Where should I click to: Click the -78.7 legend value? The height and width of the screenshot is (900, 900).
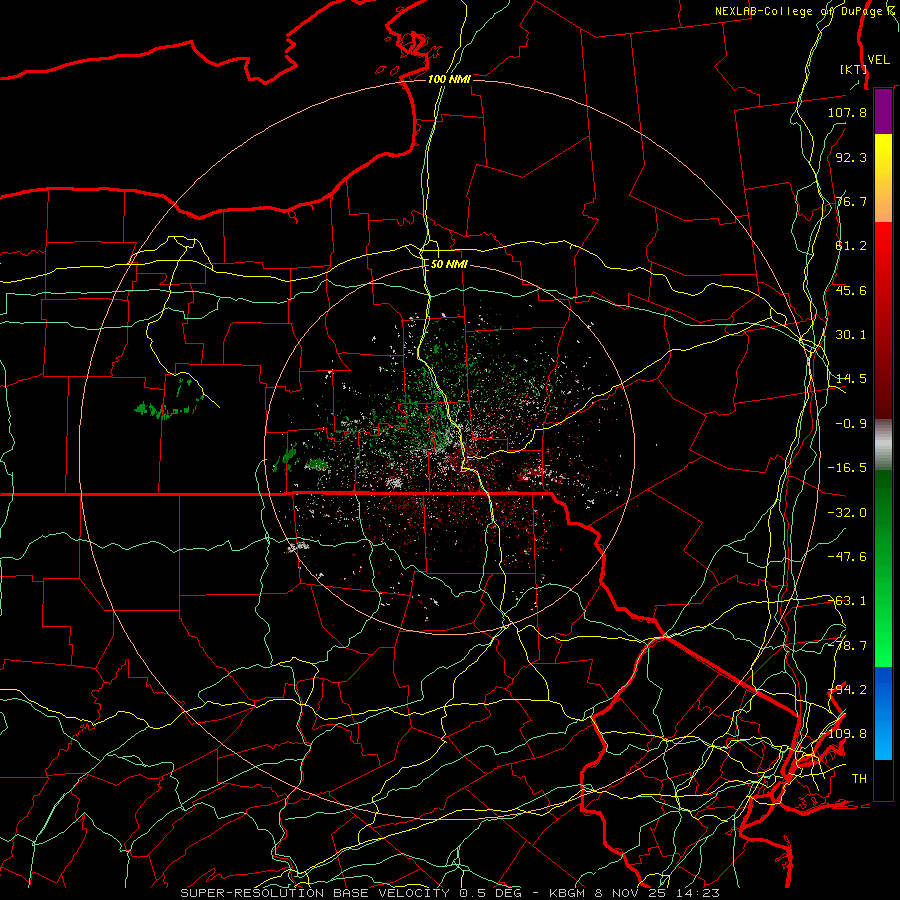click(847, 646)
